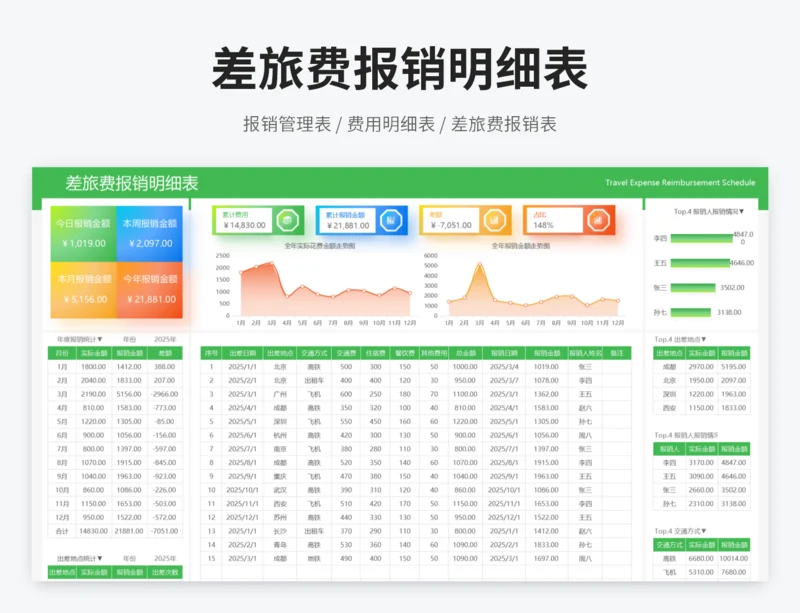The height and width of the screenshot is (613, 800).
Task: Select the 1800.00 cell in the January row
Action: click(x=93, y=367)
